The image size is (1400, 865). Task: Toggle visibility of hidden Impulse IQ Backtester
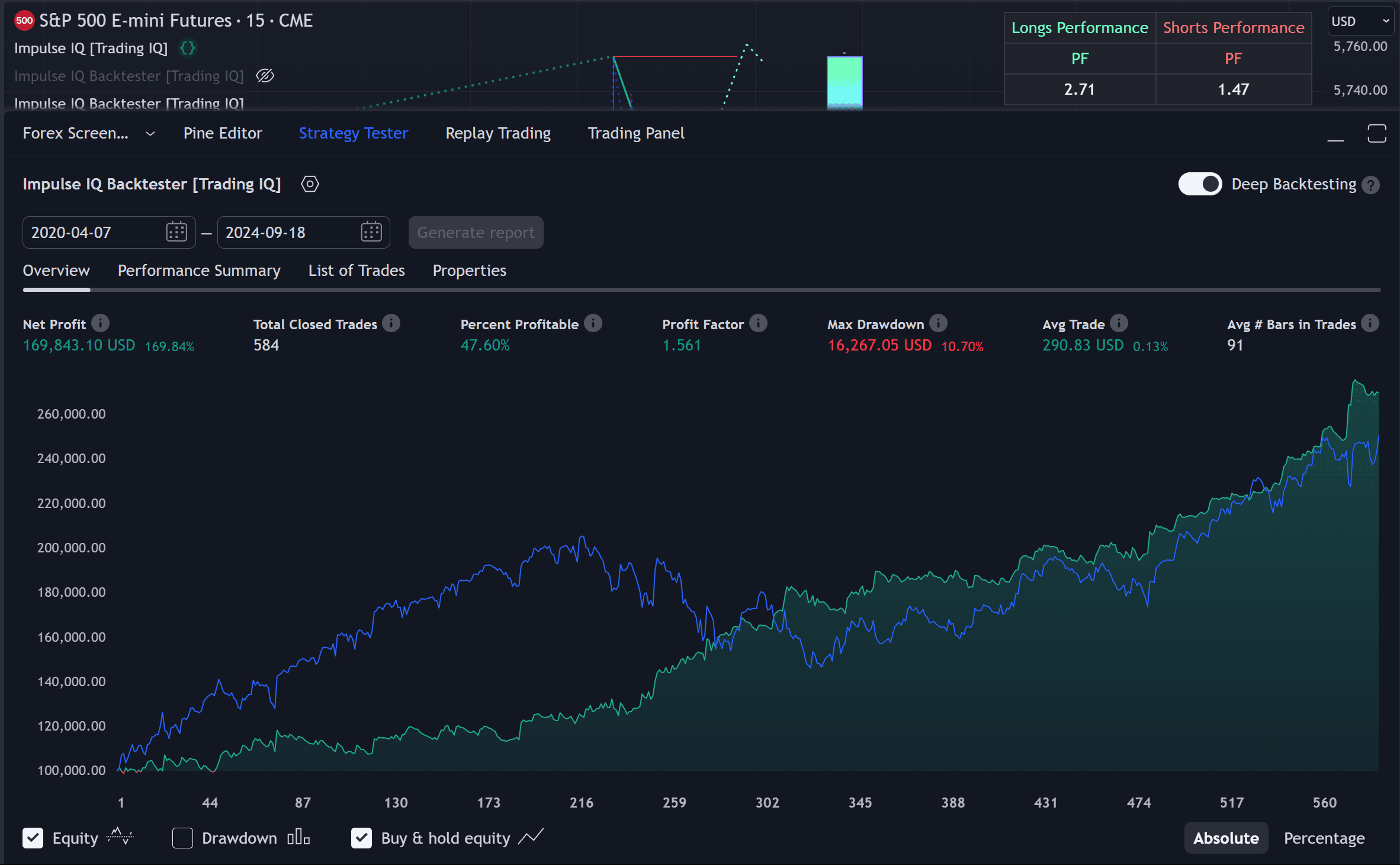(x=265, y=76)
